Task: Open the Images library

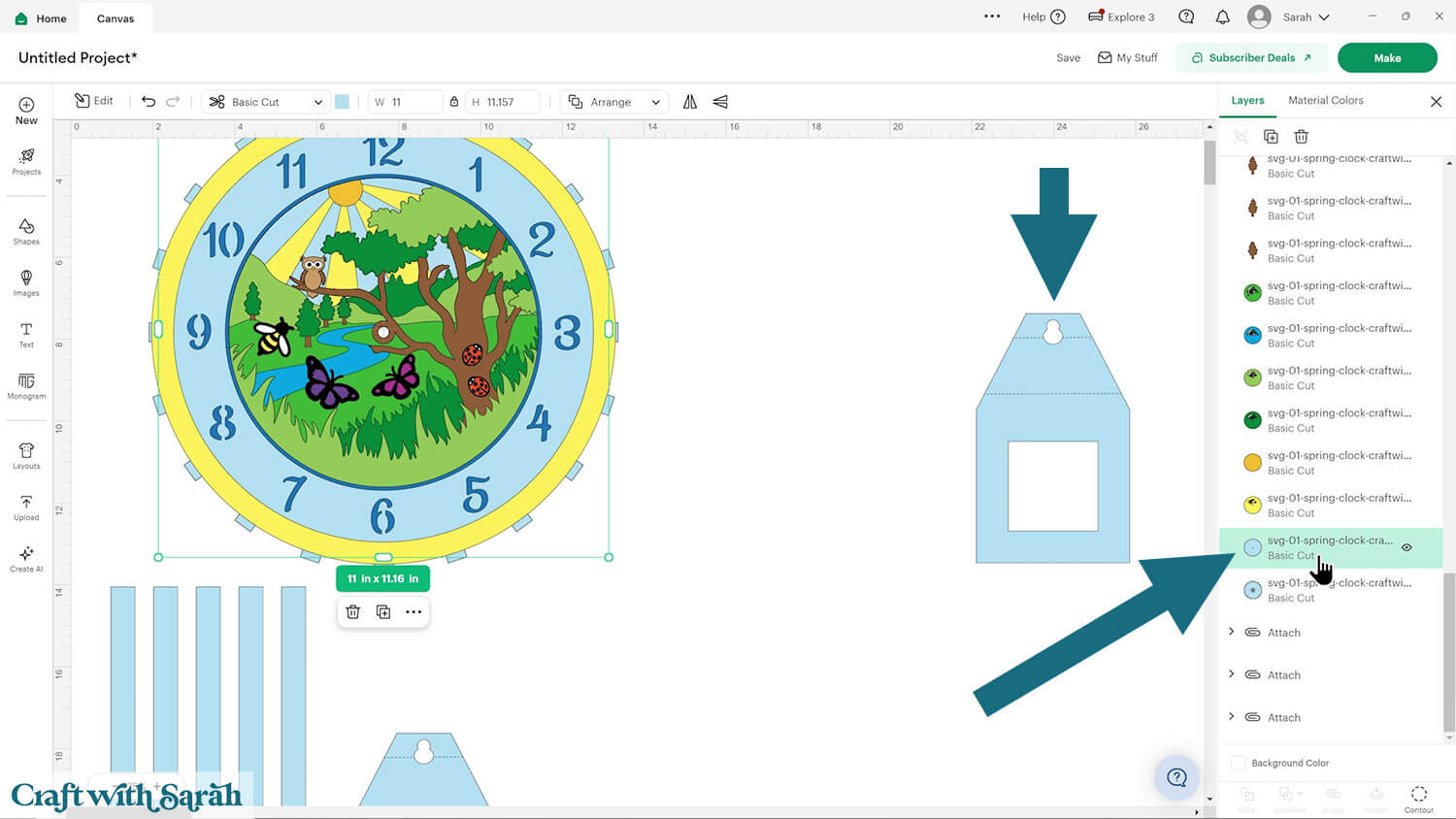Action: pyautogui.click(x=26, y=282)
